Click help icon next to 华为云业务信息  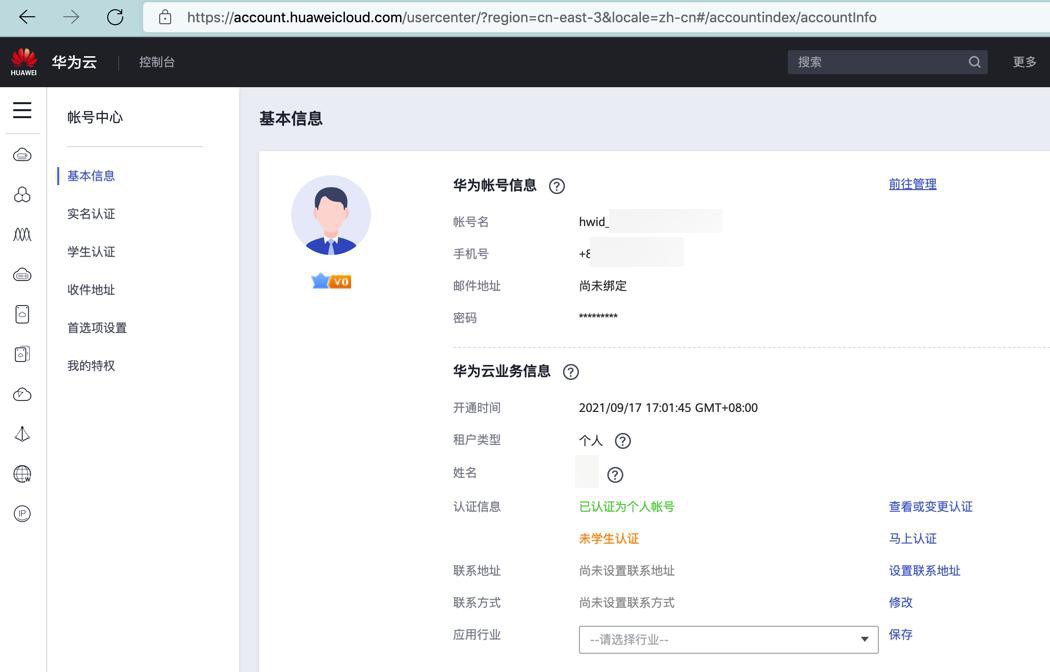click(x=571, y=372)
